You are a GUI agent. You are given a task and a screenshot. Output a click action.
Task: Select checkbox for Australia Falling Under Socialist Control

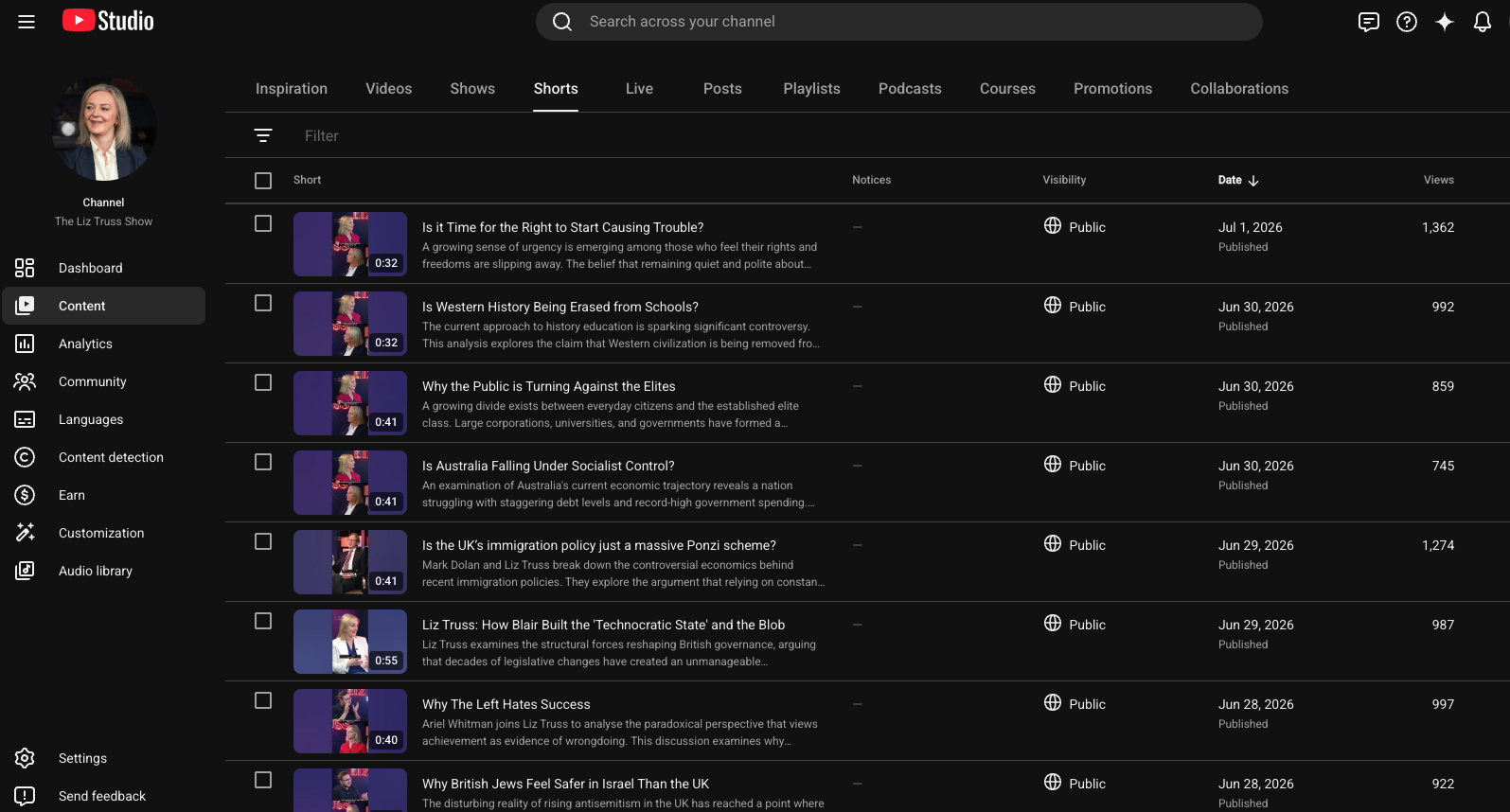(263, 462)
